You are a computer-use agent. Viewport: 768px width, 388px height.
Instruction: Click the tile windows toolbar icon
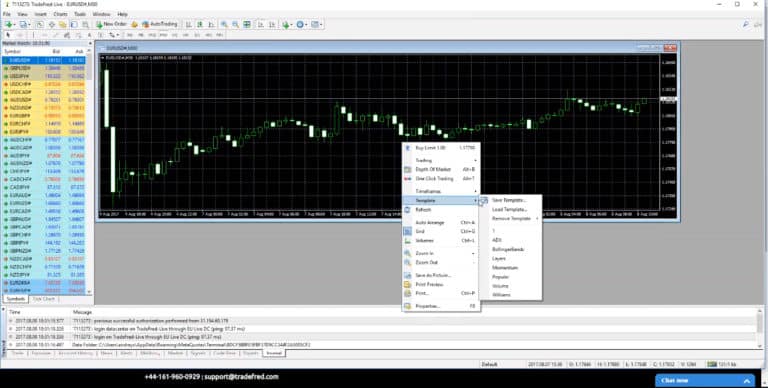pos(247,24)
